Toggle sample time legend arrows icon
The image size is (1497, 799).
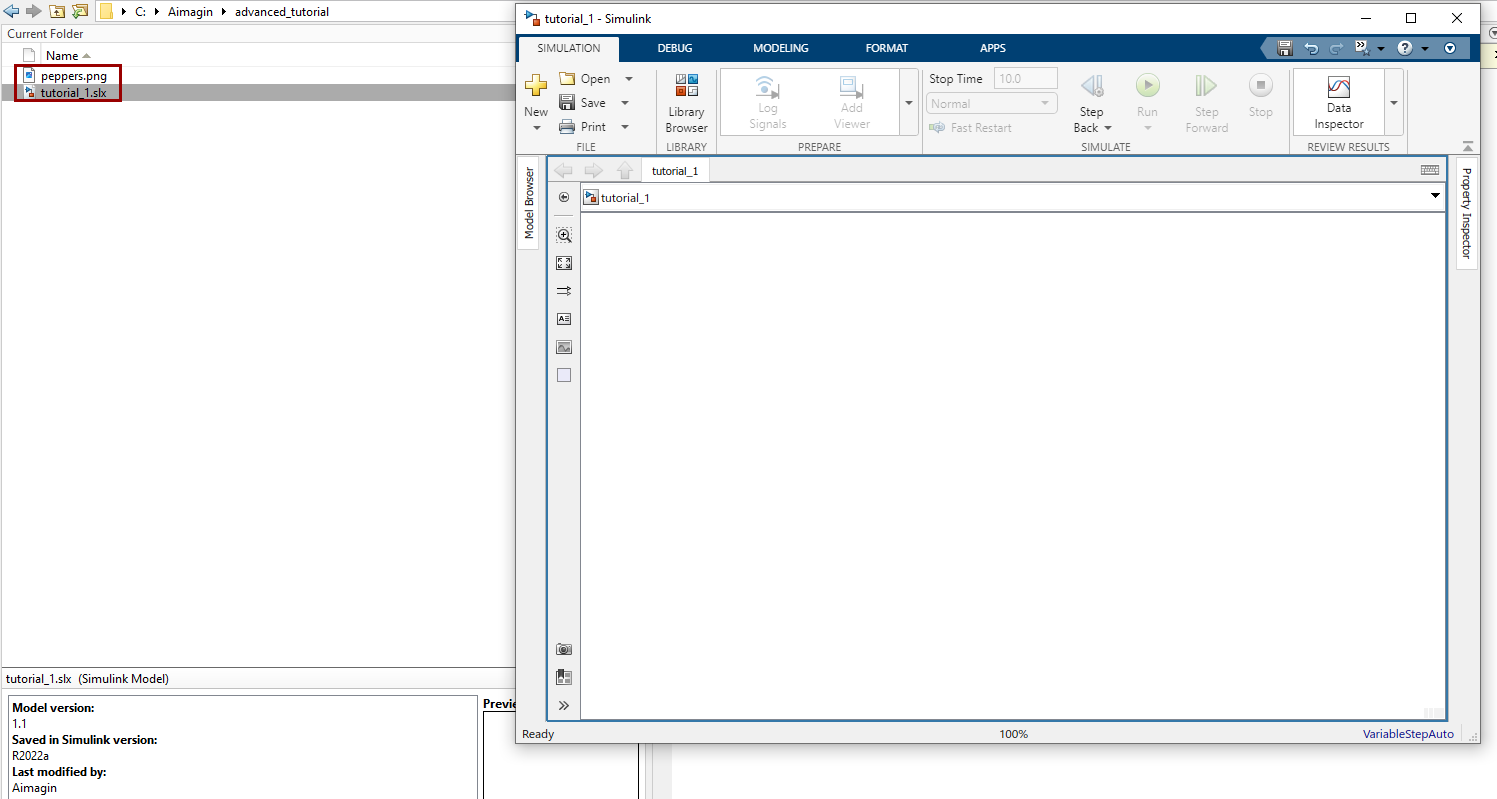click(564, 291)
